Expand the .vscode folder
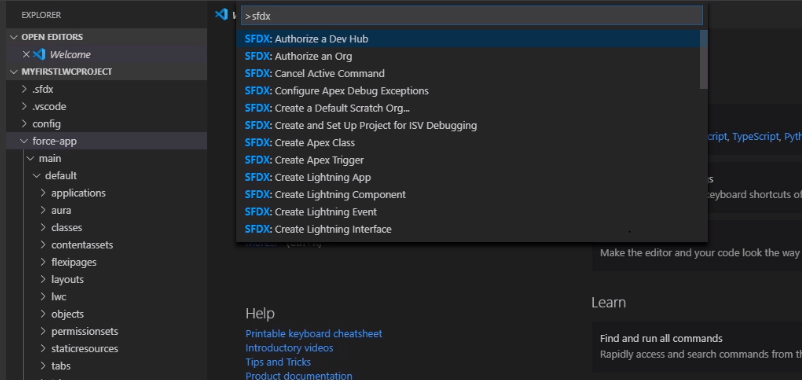Image resolution: width=802 pixels, height=380 pixels. [49, 106]
